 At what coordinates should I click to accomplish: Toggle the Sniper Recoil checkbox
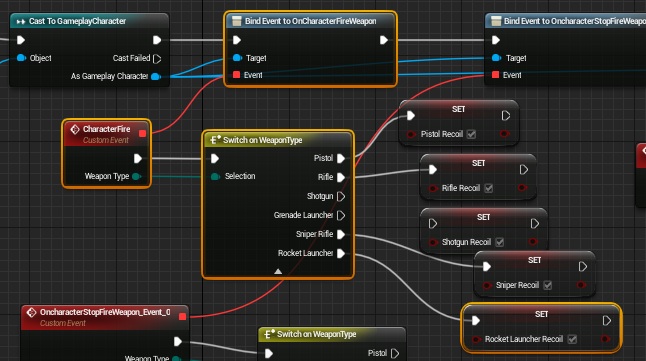548,285
